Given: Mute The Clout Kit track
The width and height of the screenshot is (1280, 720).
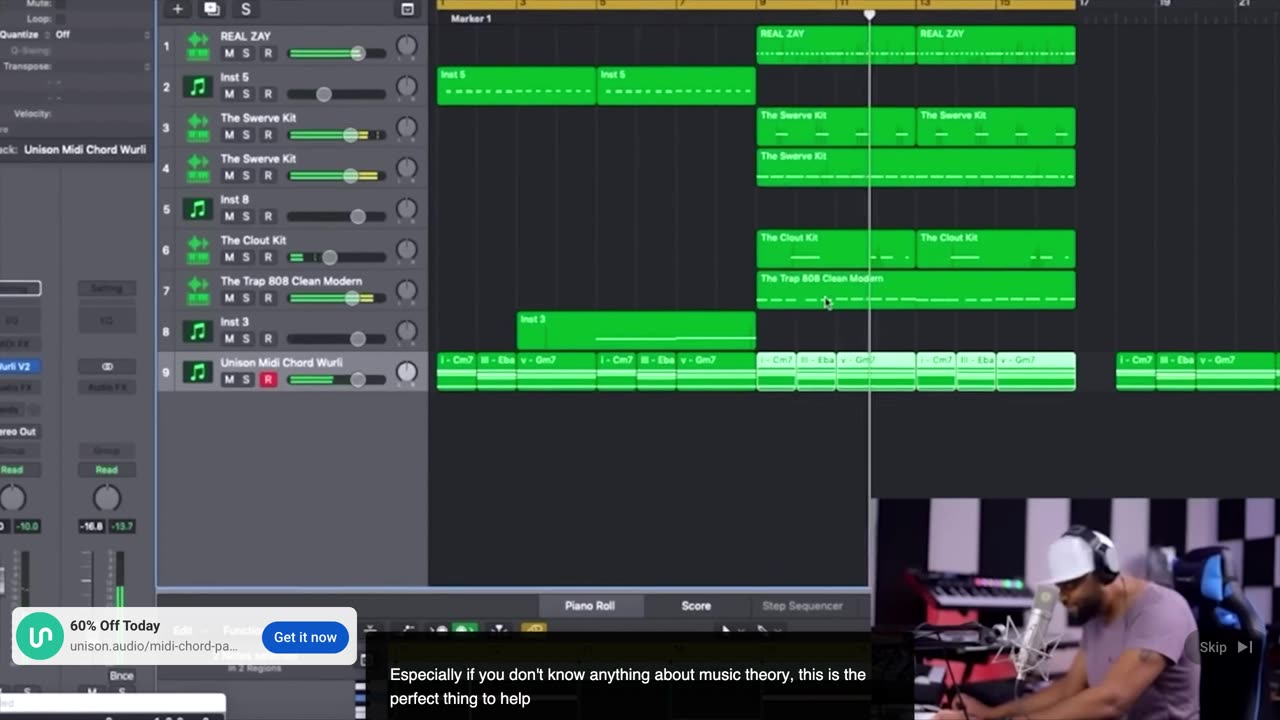Looking at the screenshot, I should [x=229, y=257].
